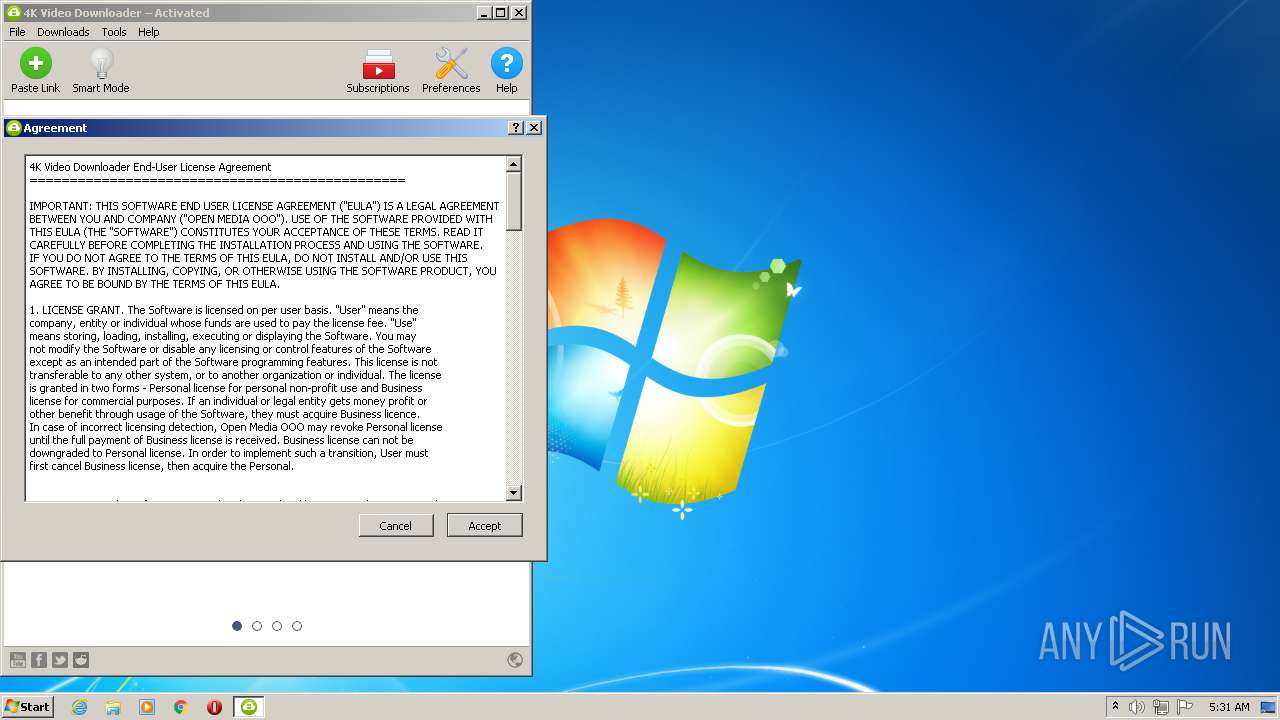Open Windows Explorer folder in taskbar
1280x720 pixels.
click(113, 707)
